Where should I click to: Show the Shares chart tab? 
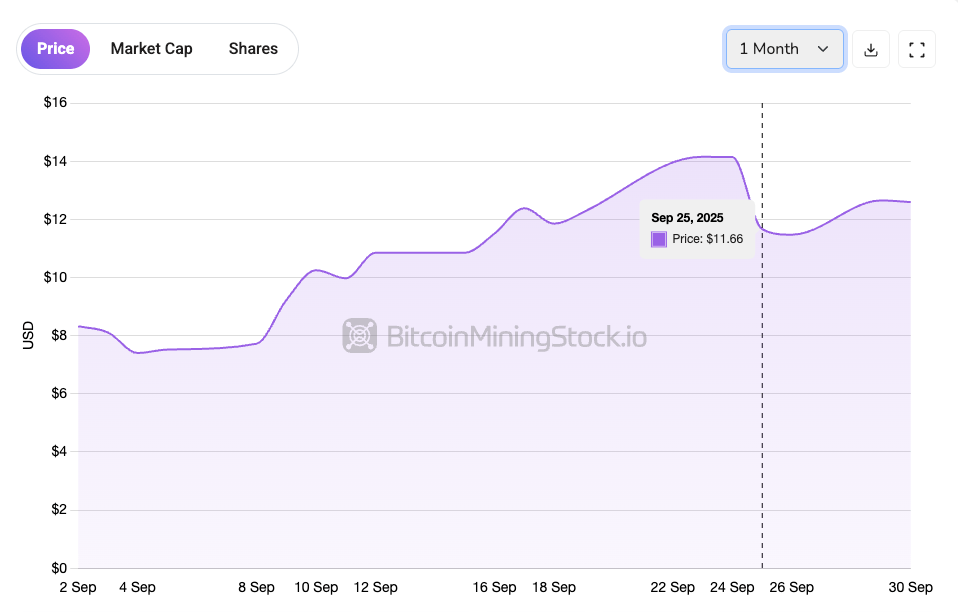click(x=253, y=49)
